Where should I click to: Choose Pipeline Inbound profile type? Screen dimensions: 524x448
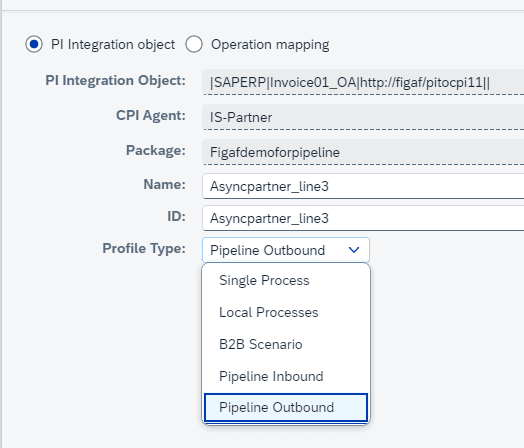click(286, 377)
